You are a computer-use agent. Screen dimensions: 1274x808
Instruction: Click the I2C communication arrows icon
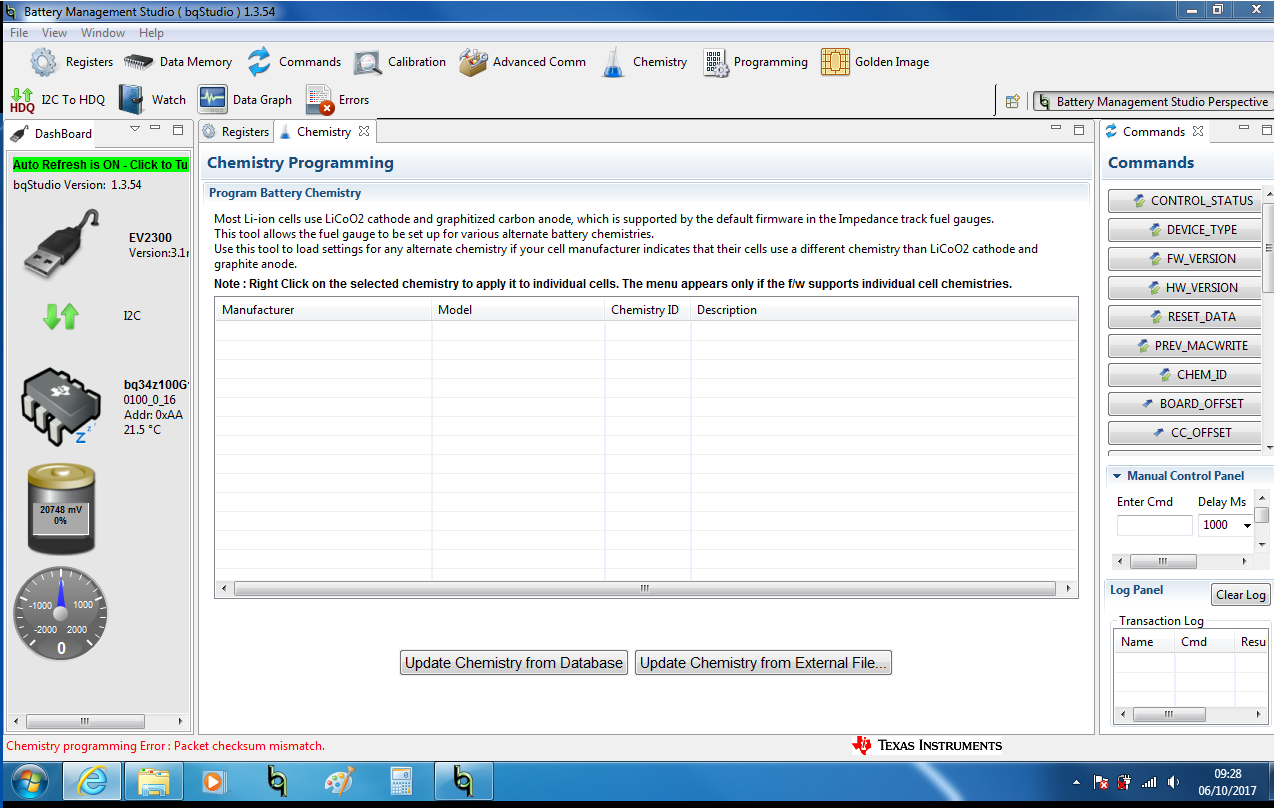click(x=61, y=316)
